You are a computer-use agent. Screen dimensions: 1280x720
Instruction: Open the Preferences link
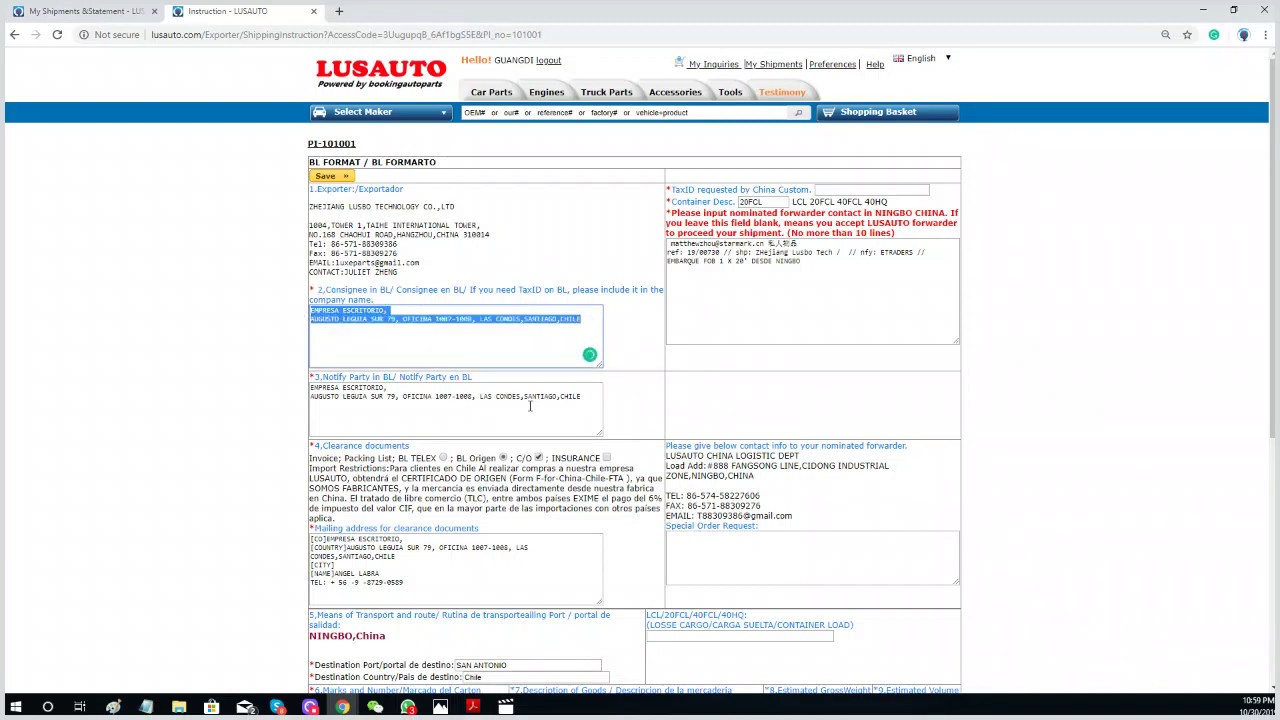(x=832, y=64)
